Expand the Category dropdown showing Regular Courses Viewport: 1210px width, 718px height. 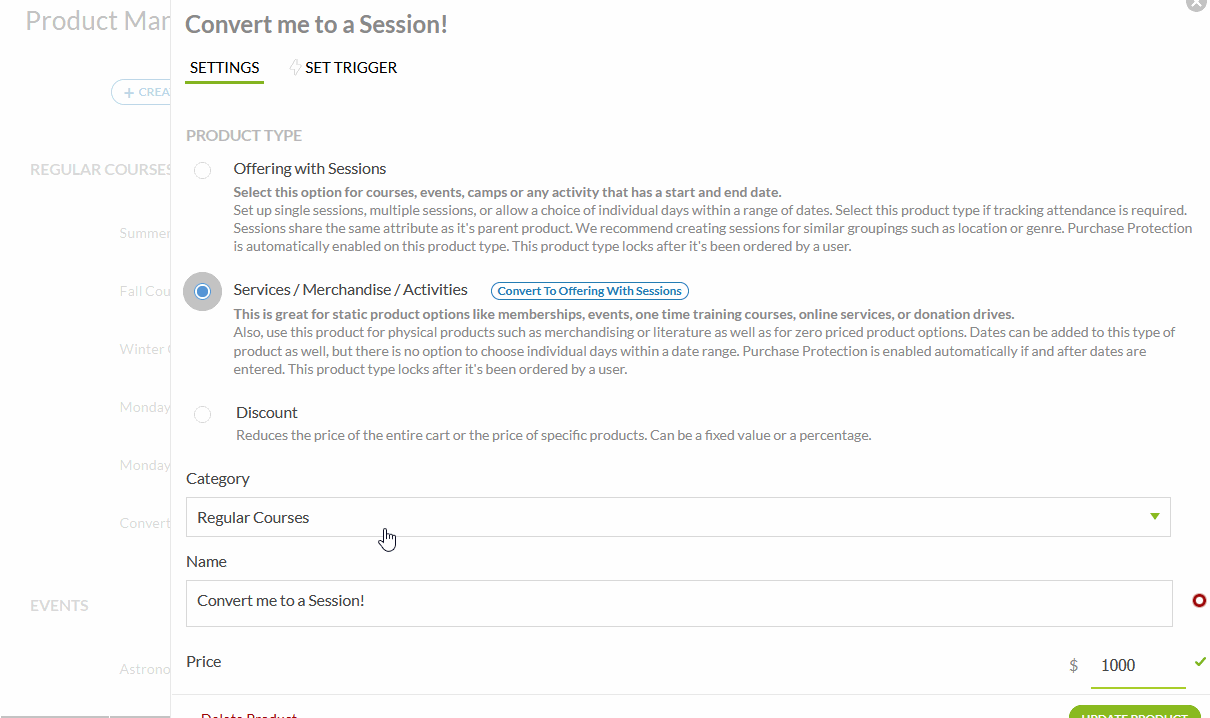coord(678,517)
